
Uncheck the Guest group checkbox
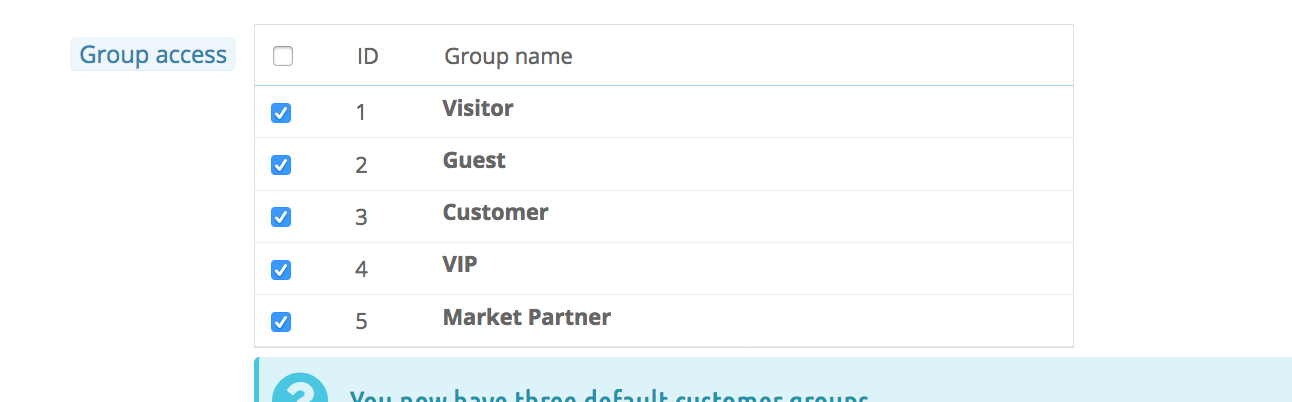[281, 165]
